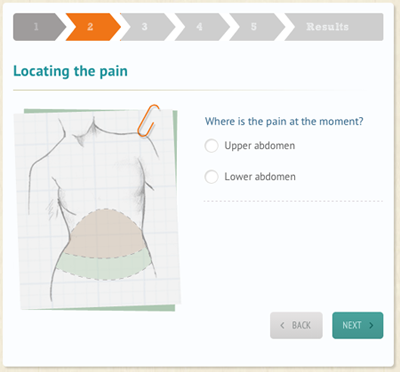Jump to step 5 in progress bar

(x=256, y=27)
